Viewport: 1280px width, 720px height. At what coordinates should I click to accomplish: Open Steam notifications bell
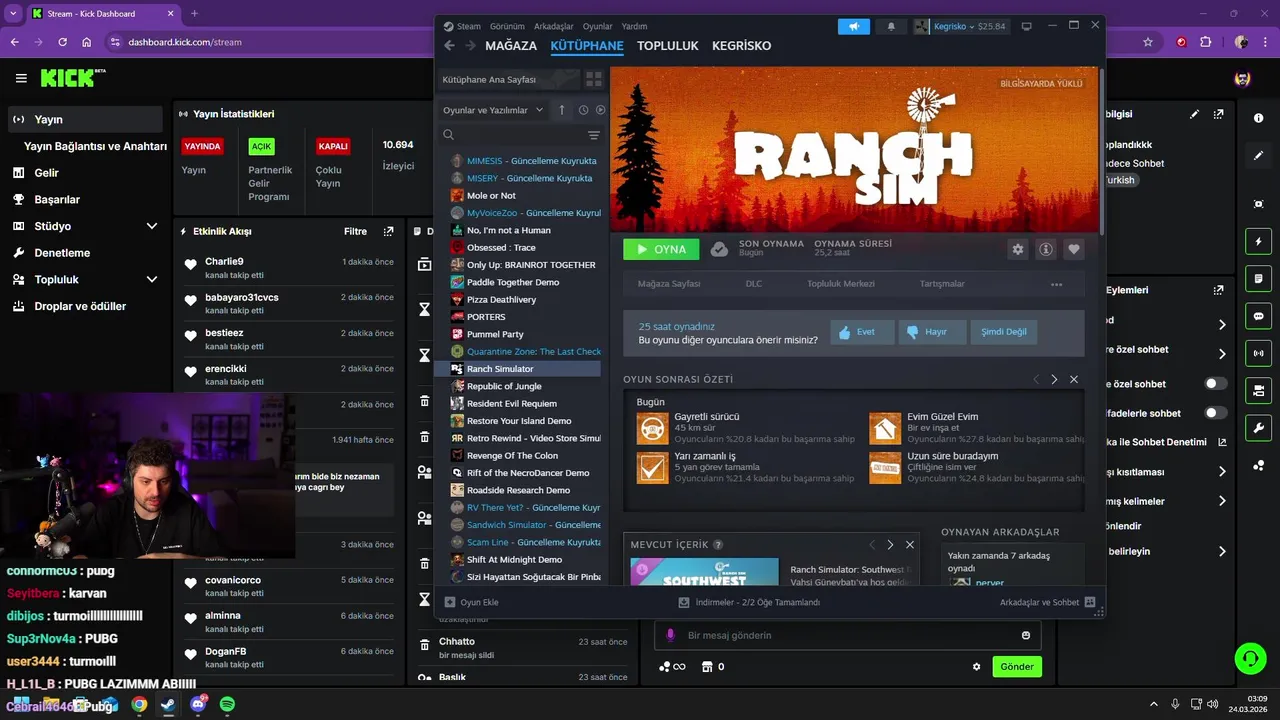point(891,26)
